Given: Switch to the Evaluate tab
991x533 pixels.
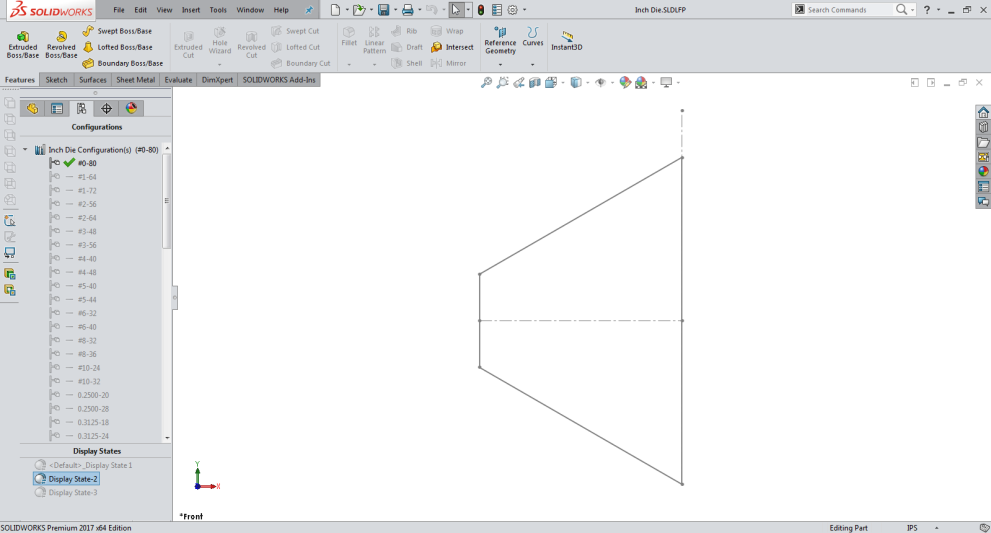Looking at the screenshot, I should point(178,80).
